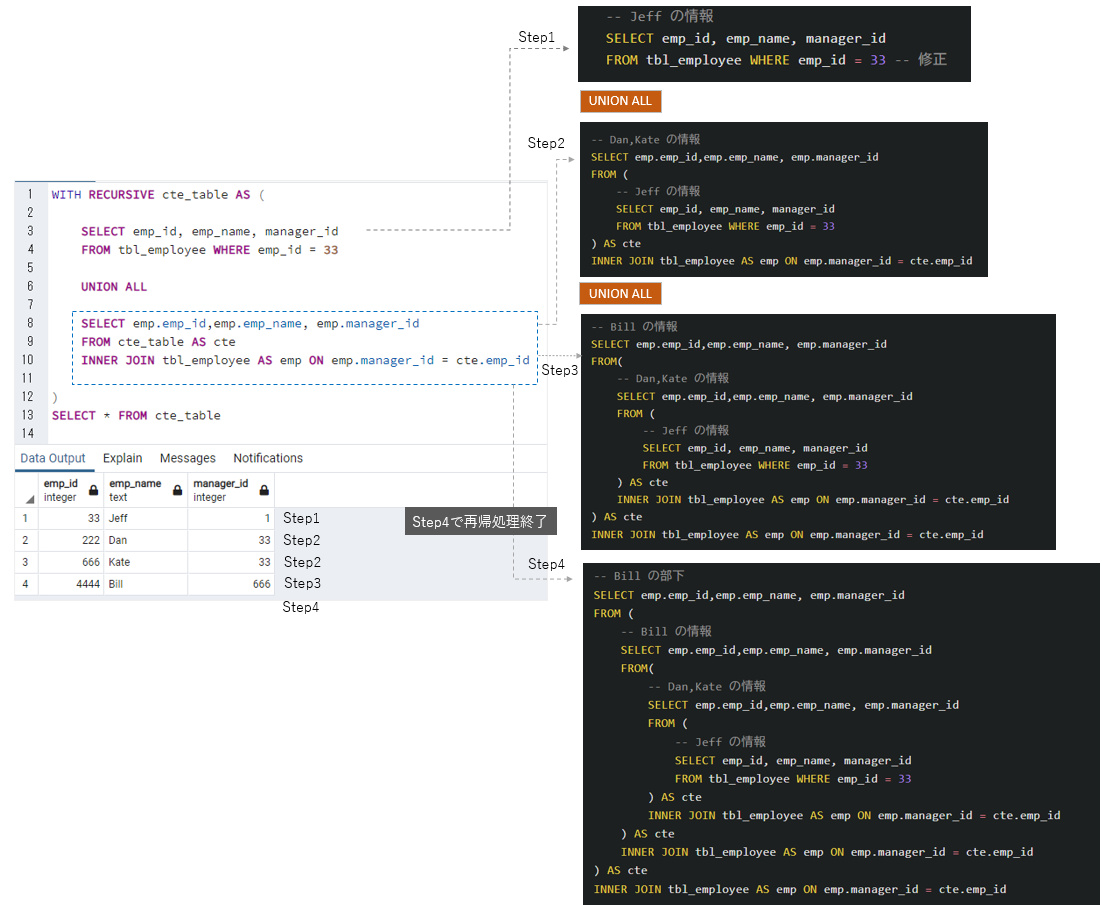Click the Step4で再帰処理終了 tooltip label

coord(481,521)
